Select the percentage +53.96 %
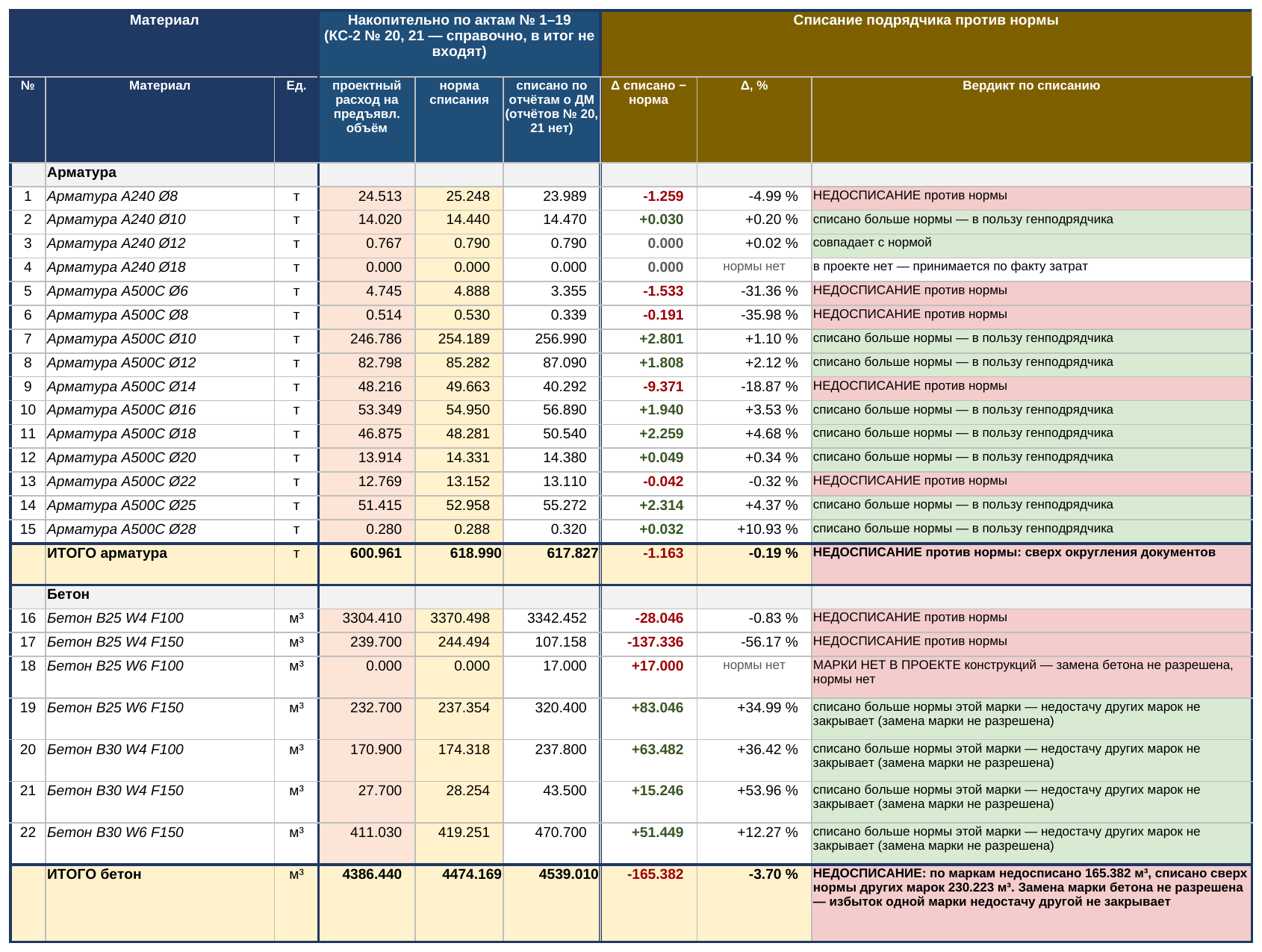The width and height of the screenshot is (1262, 952). 754,802
